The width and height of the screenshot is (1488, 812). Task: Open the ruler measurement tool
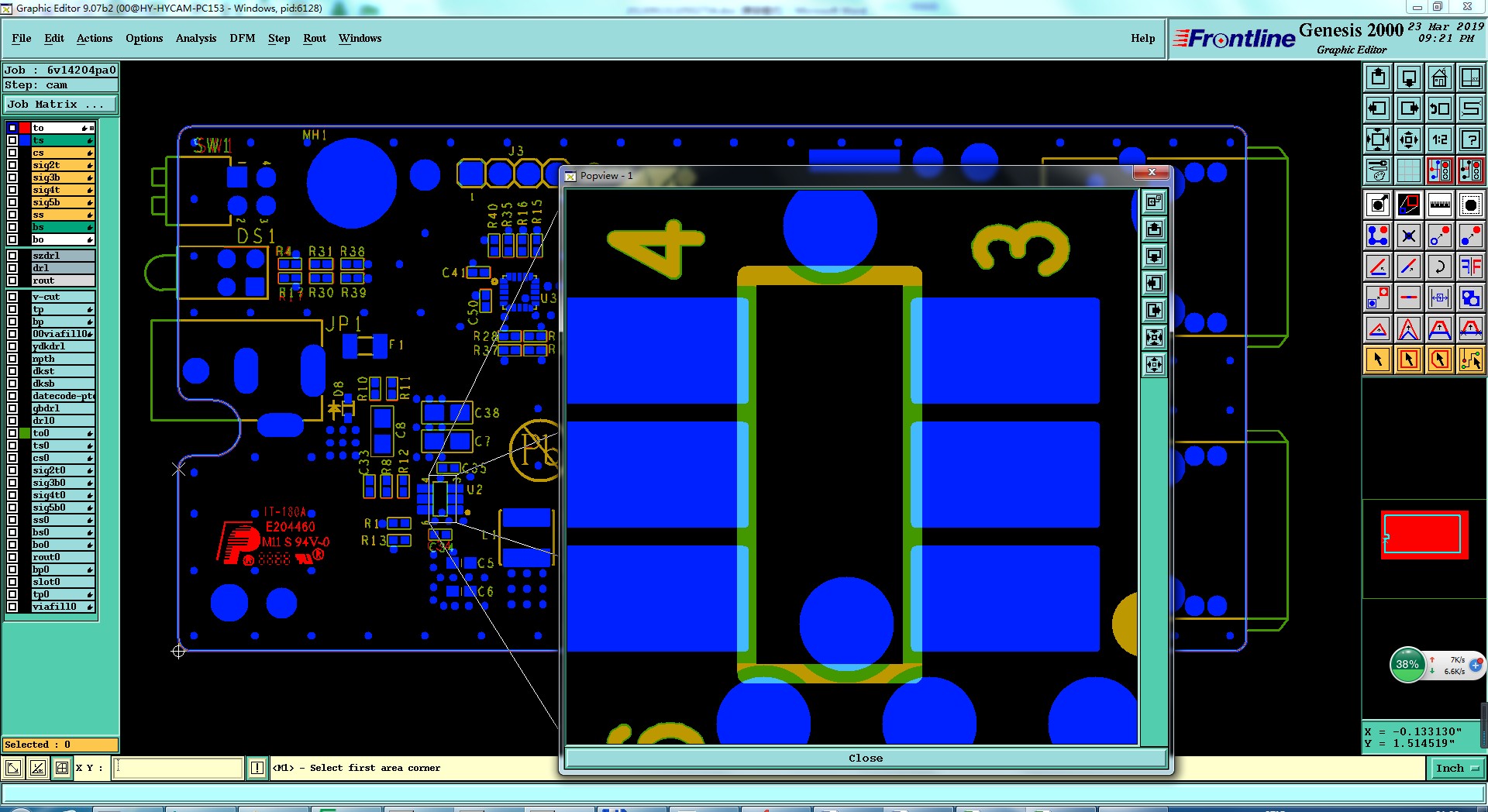(1439, 205)
